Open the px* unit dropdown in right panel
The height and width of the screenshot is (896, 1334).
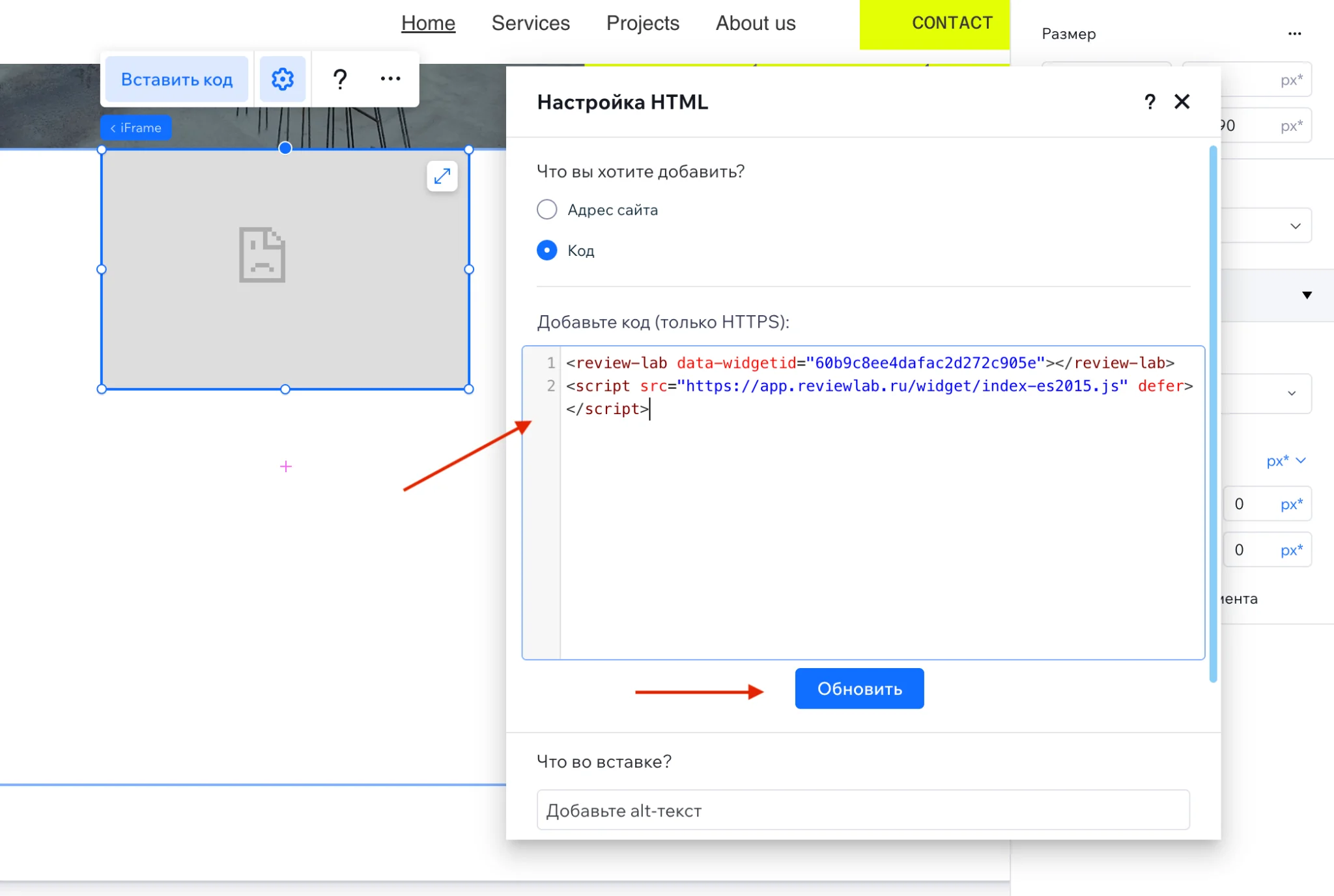(x=1286, y=460)
